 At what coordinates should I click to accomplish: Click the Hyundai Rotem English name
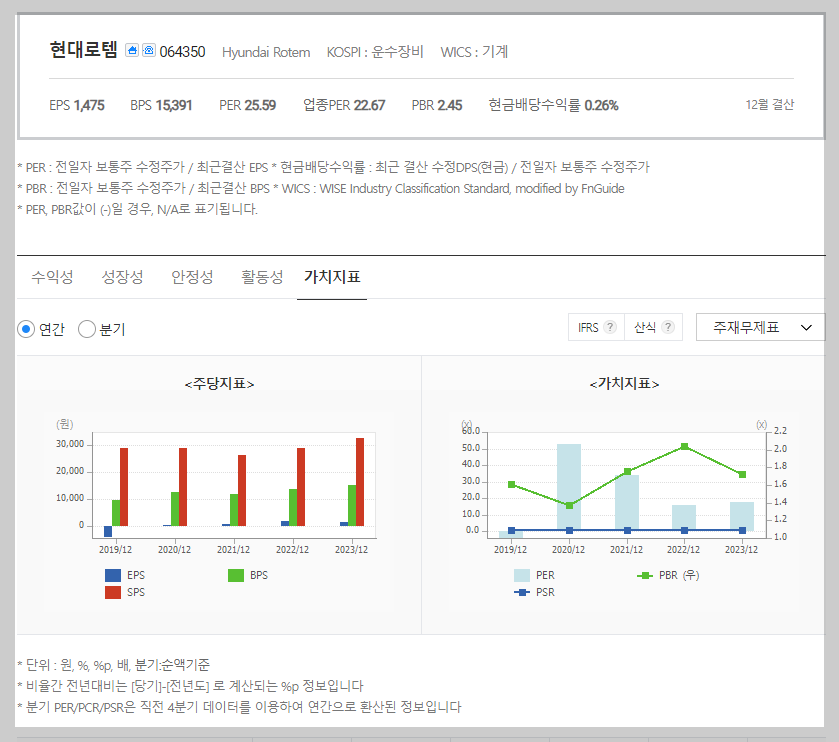click(266, 52)
